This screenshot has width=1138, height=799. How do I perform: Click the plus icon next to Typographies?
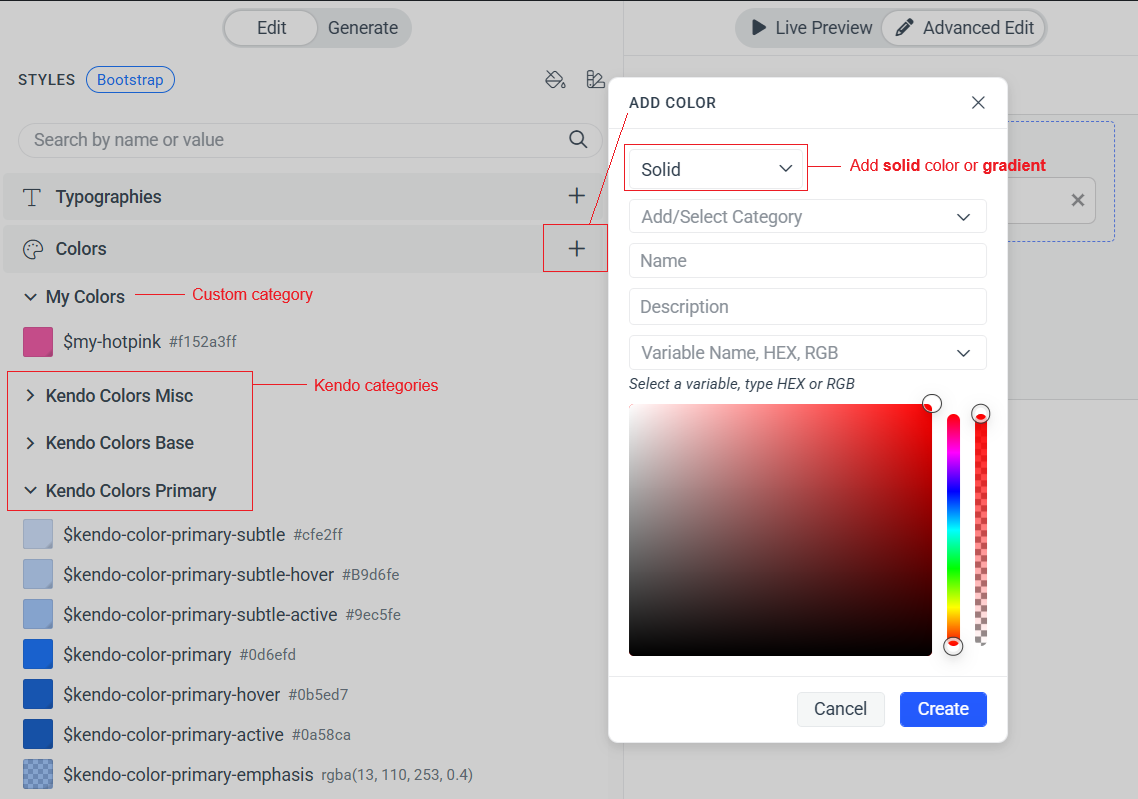577,196
